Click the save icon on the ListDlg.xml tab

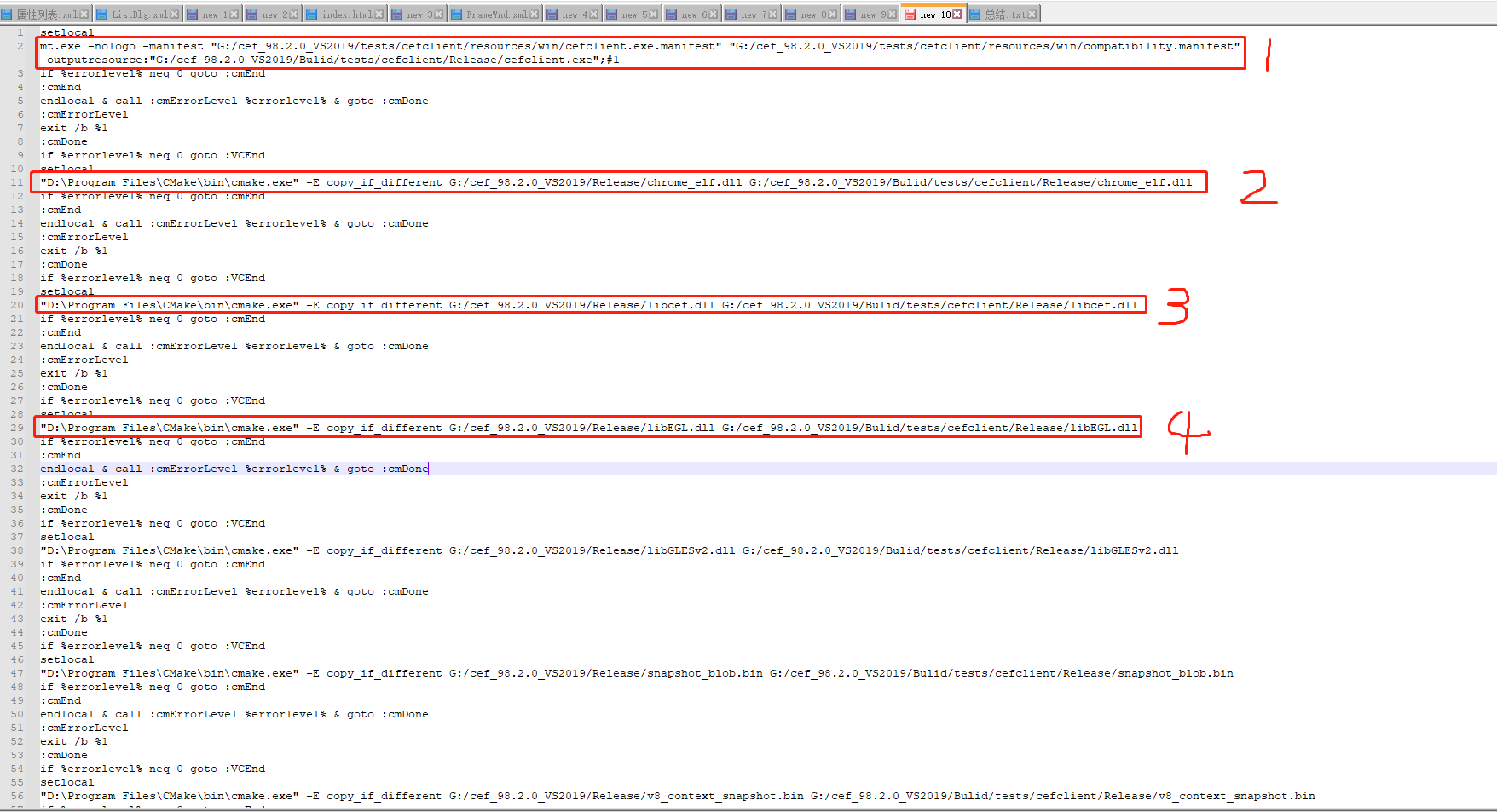tap(102, 14)
